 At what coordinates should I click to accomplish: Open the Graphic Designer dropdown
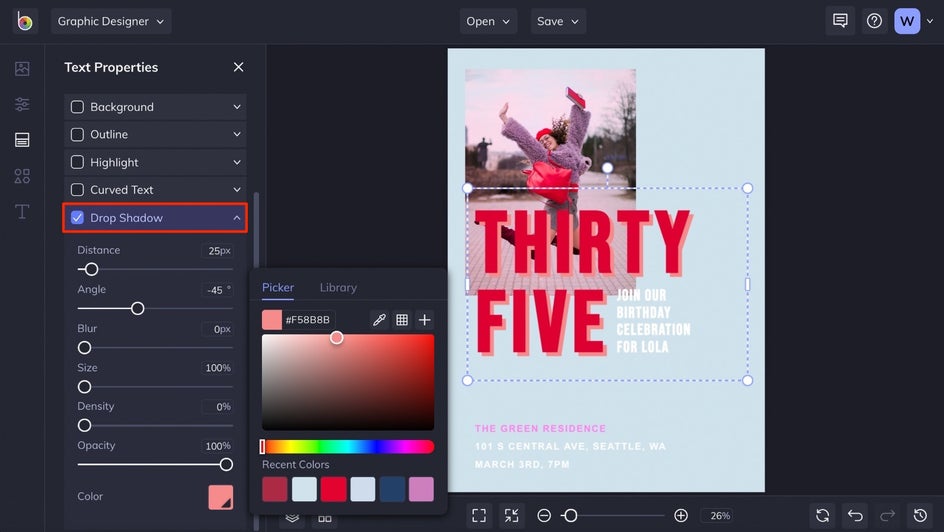point(111,21)
